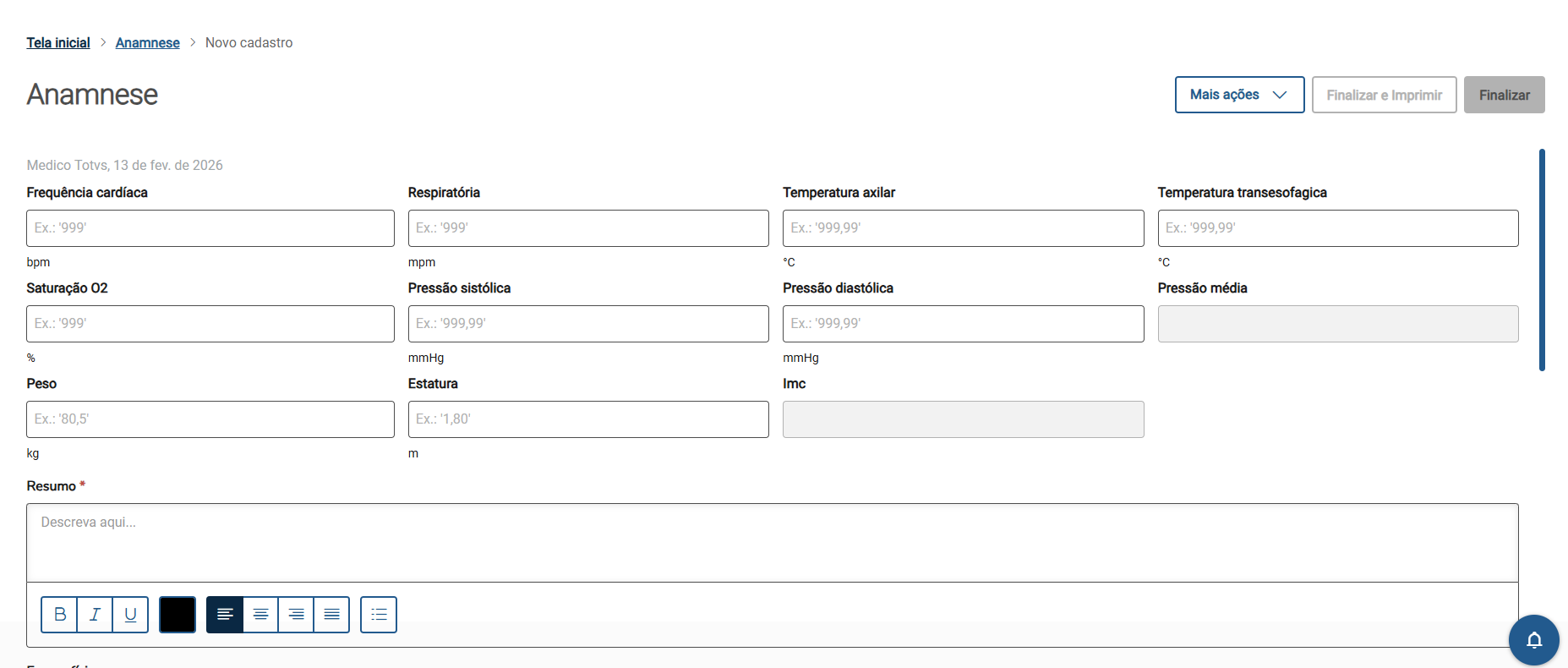
Task: Insert a bulleted list
Action: point(379,615)
